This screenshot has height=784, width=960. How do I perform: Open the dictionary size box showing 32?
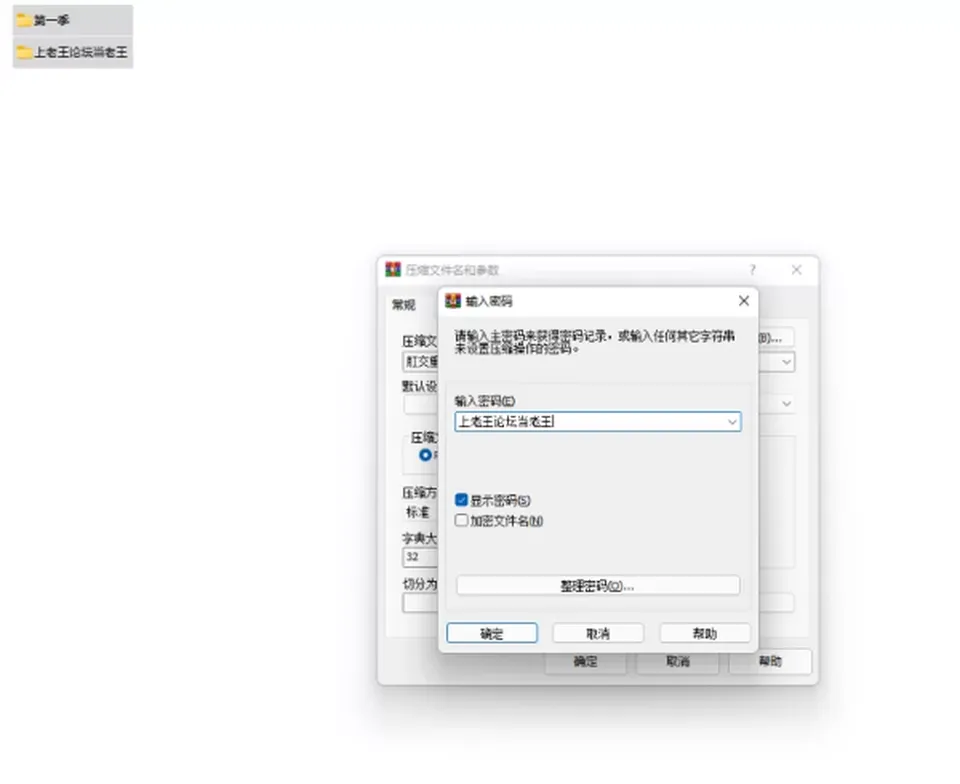[420, 557]
